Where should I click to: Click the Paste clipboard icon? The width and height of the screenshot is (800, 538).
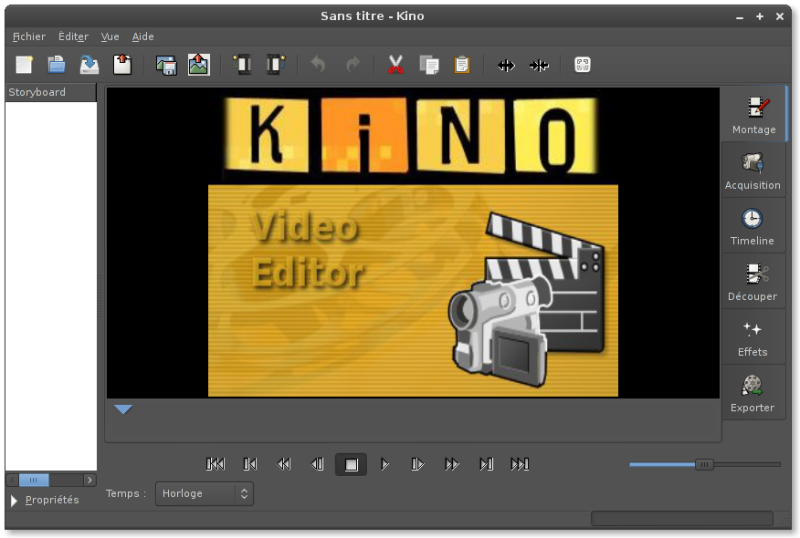461,65
